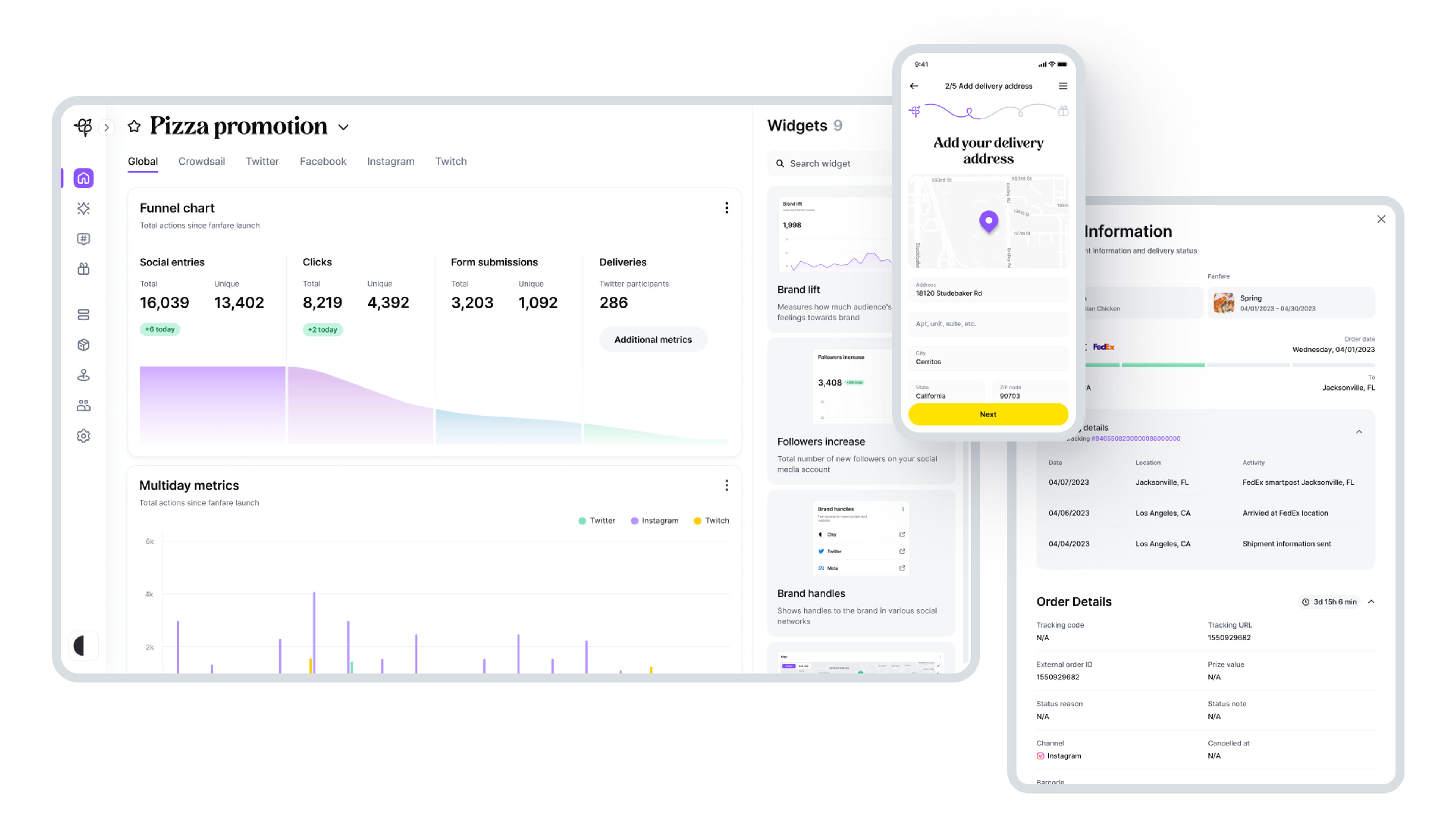Select the Brand handles widget card
This screenshot has width=1456, height=819.
click(861, 562)
